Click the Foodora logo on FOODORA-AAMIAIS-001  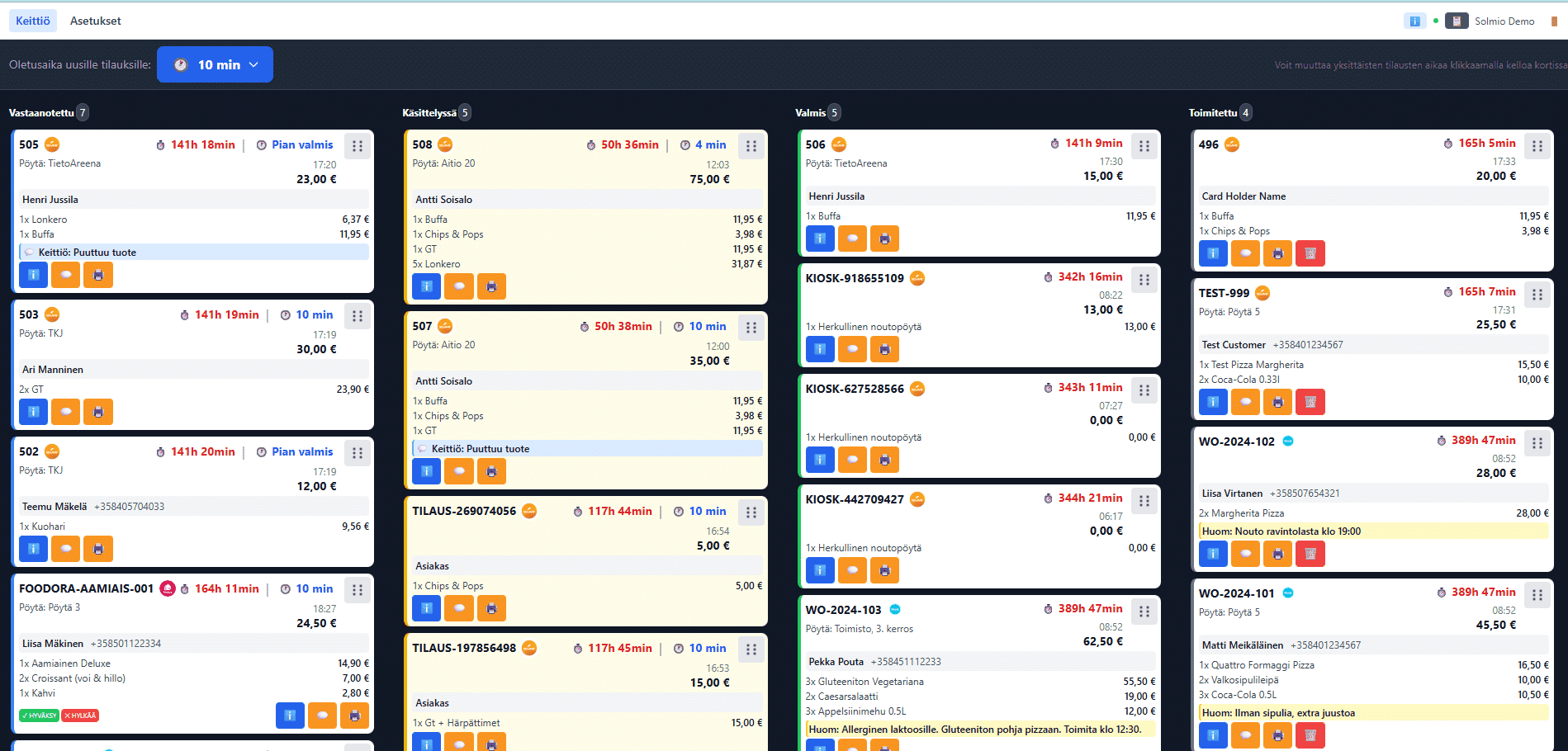pyautogui.click(x=168, y=588)
